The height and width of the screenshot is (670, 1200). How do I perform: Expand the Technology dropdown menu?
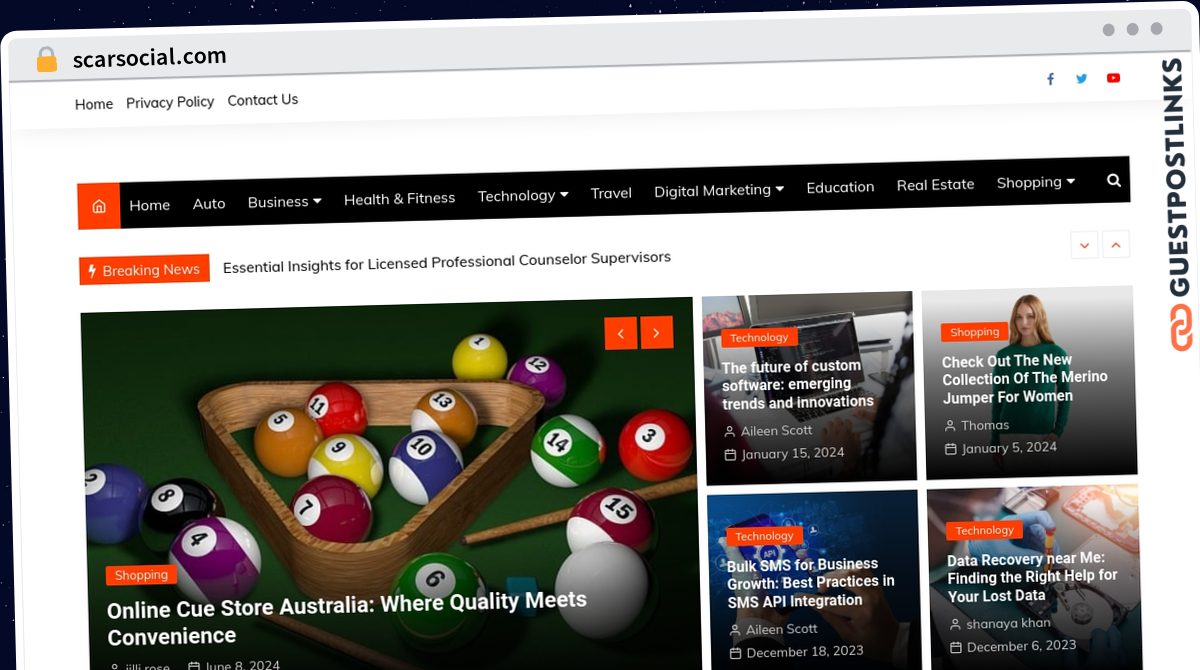coord(523,195)
